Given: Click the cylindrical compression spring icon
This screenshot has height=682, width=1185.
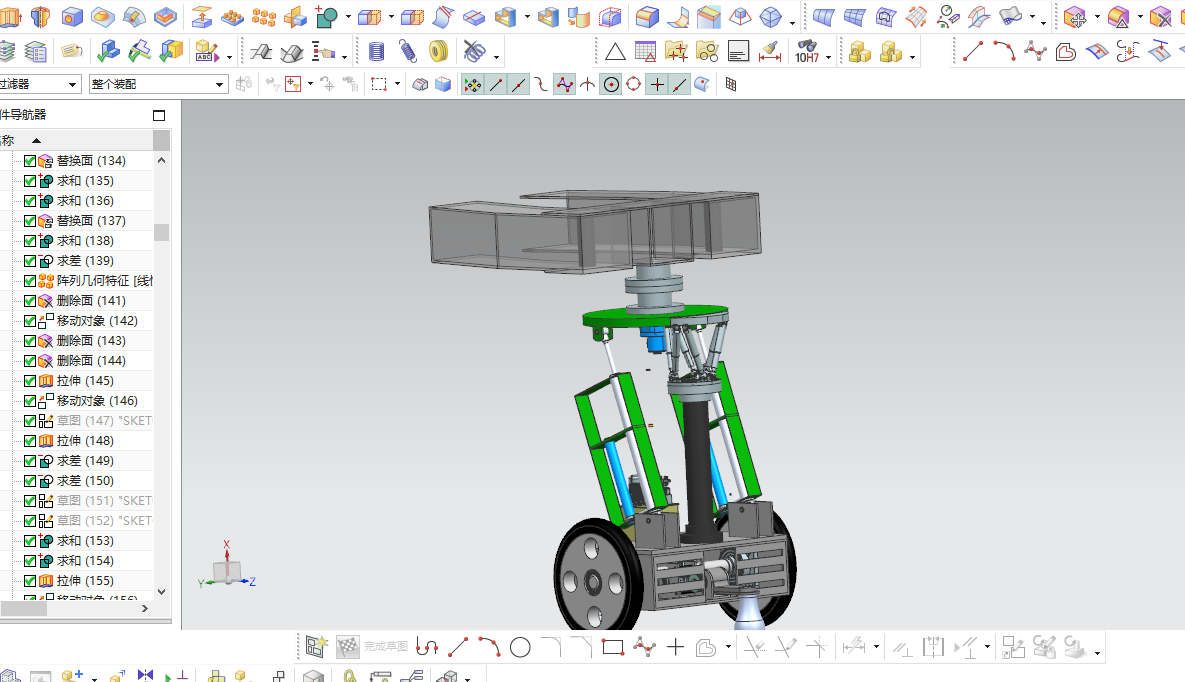Looking at the screenshot, I should (x=376, y=51).
